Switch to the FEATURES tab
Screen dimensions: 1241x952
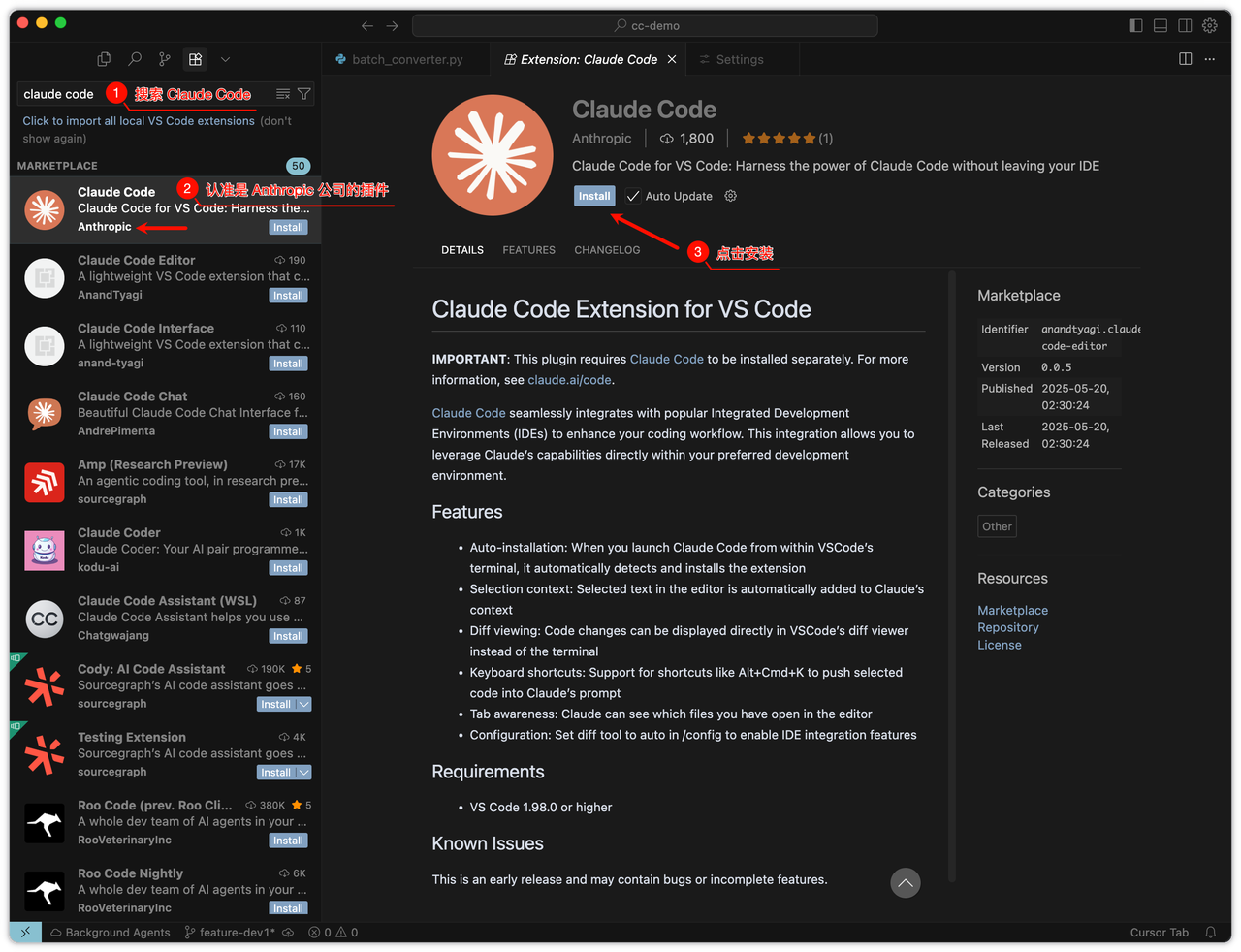[x=528, y=250]
